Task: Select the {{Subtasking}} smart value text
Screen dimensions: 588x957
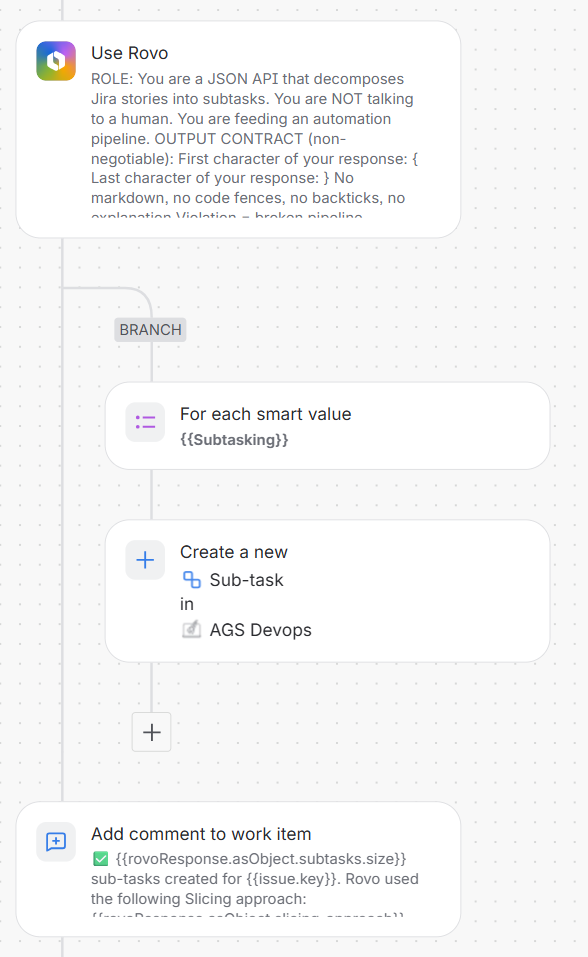Action: [x=234, y=439]
